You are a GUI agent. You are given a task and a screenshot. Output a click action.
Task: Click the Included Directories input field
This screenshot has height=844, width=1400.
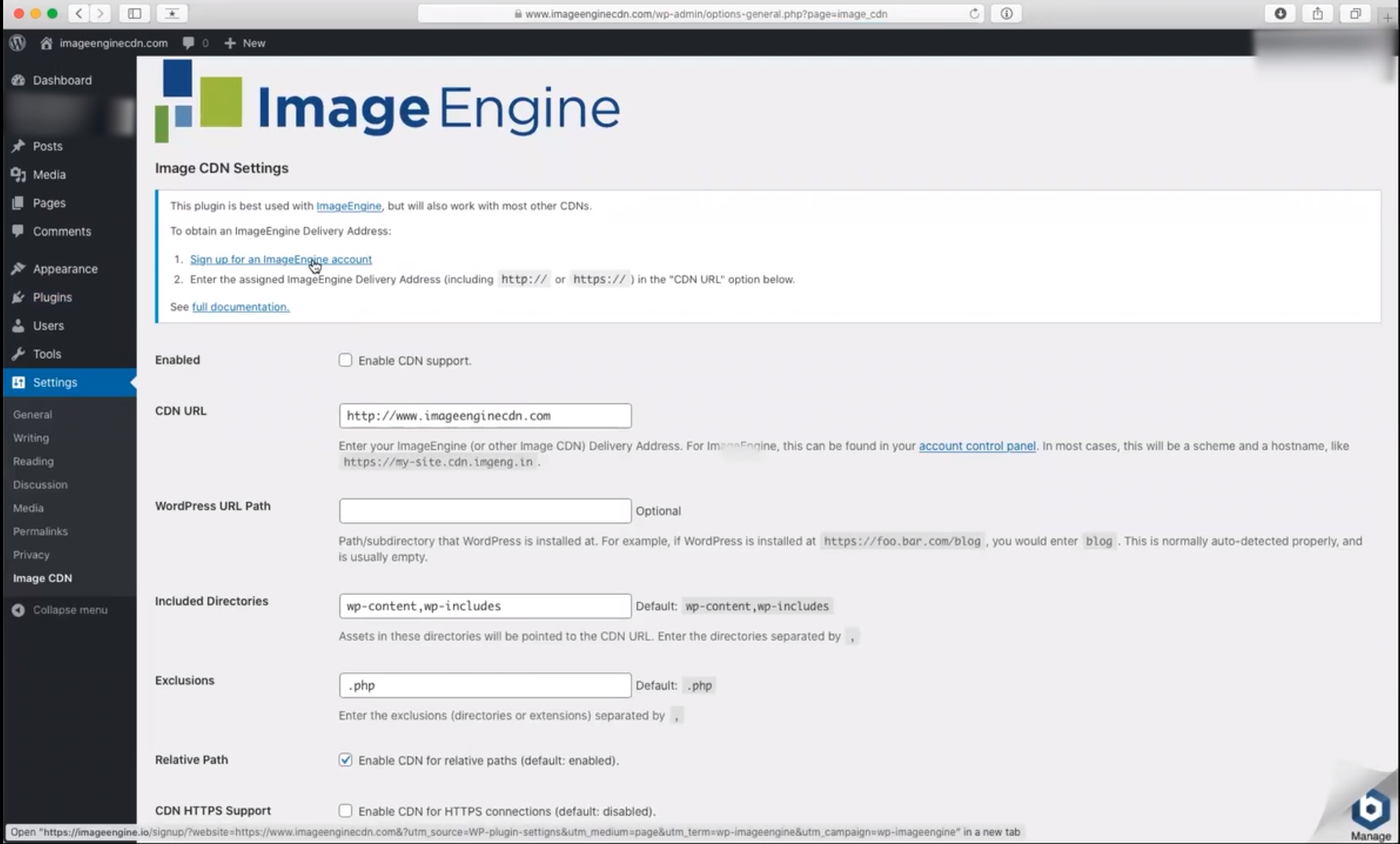(485, 606)
